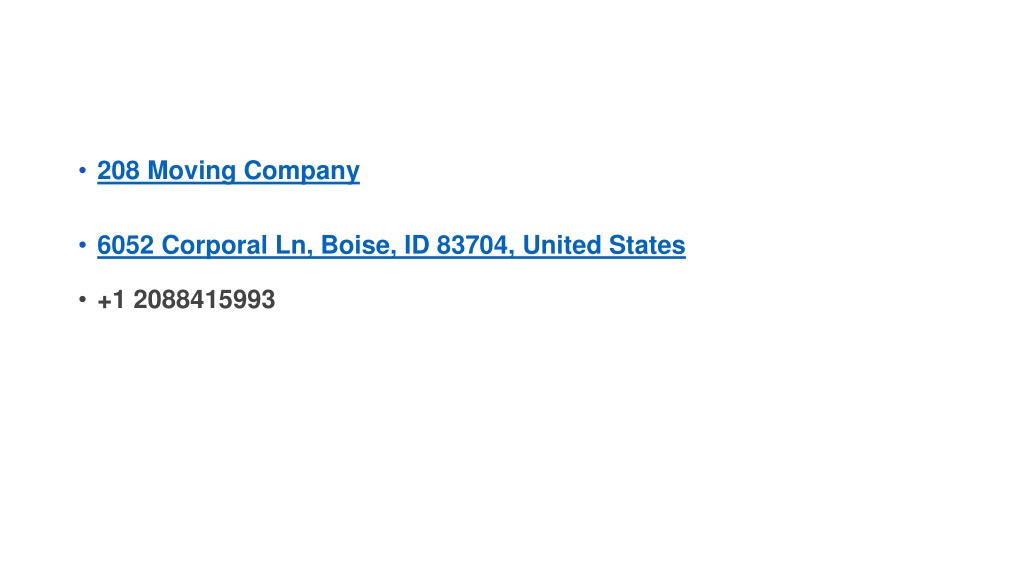Click "ID" state code in the address link
Image resolution: width=1024 pixels, height=576 pixels.
point(416,245)
